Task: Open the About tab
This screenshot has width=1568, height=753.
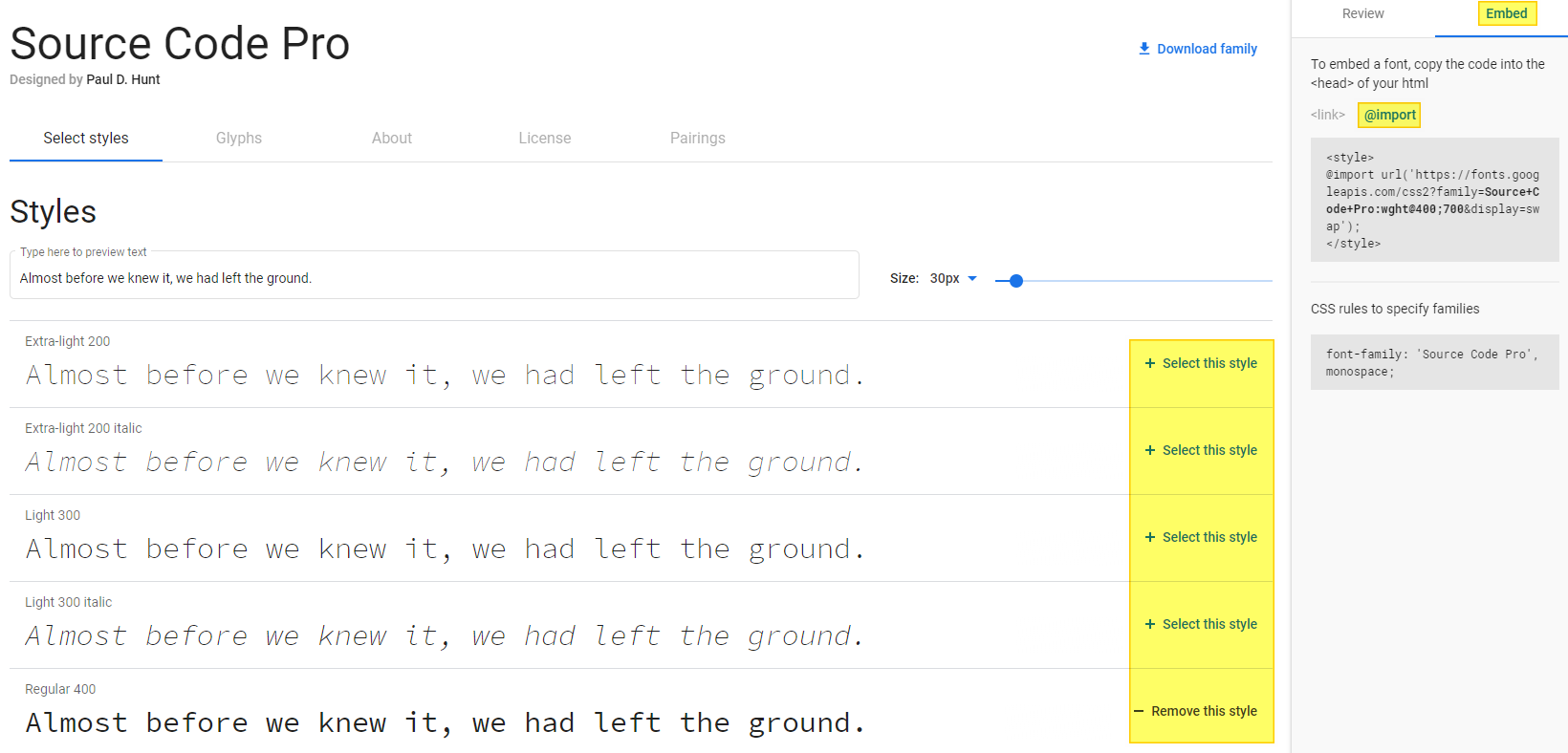Action: (x=392, y=138)
